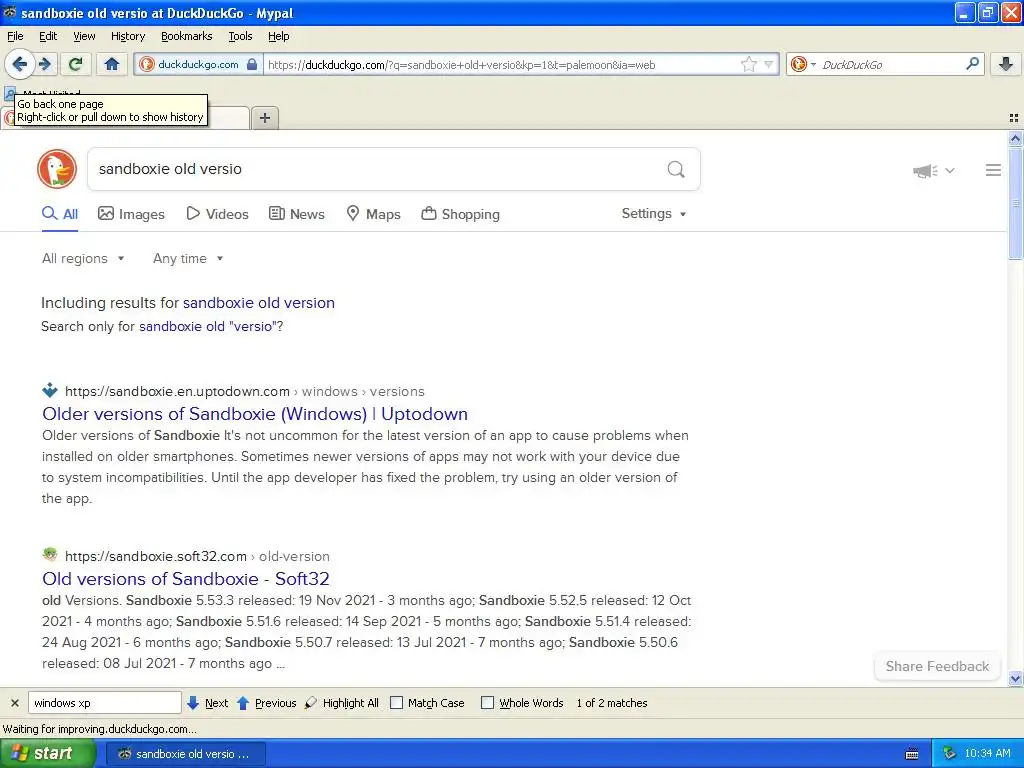The height and width of the screenshot is (768, 1024).
Task: Click the 'sandboxie old version' suggestion link
Action: pos(259,303)
